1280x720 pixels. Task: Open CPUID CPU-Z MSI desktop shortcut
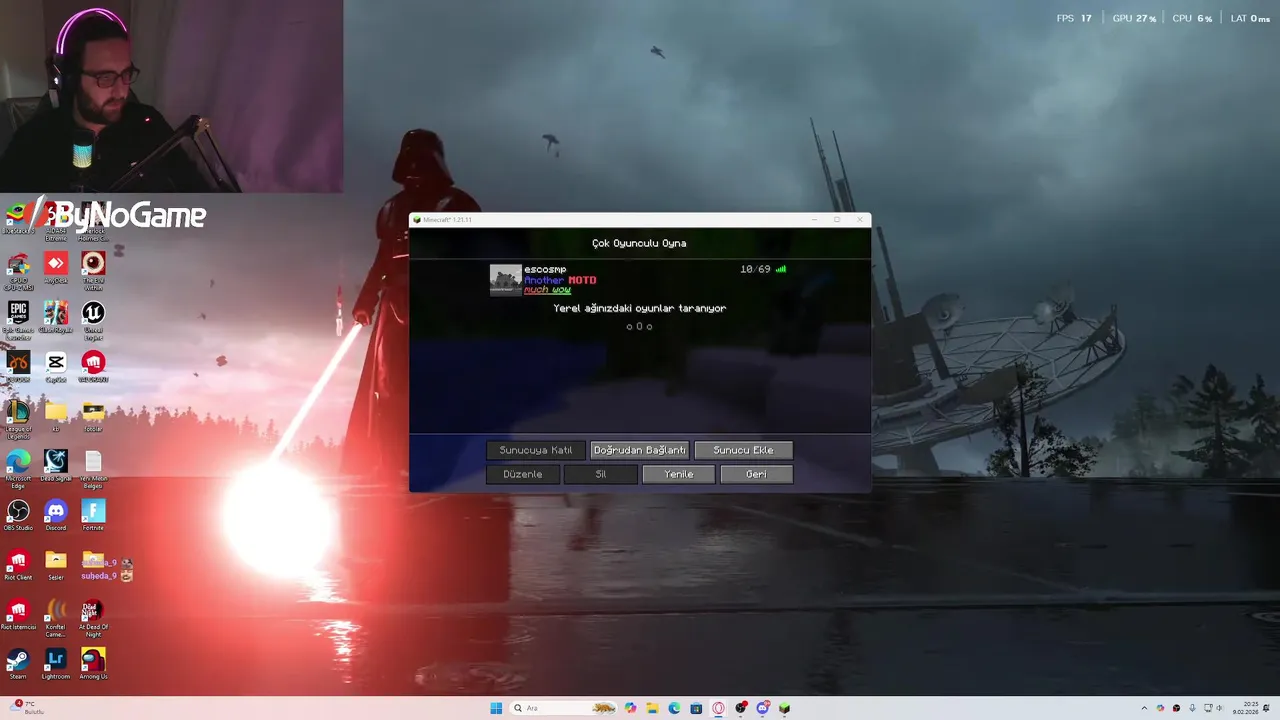click(x=18, y=270)
